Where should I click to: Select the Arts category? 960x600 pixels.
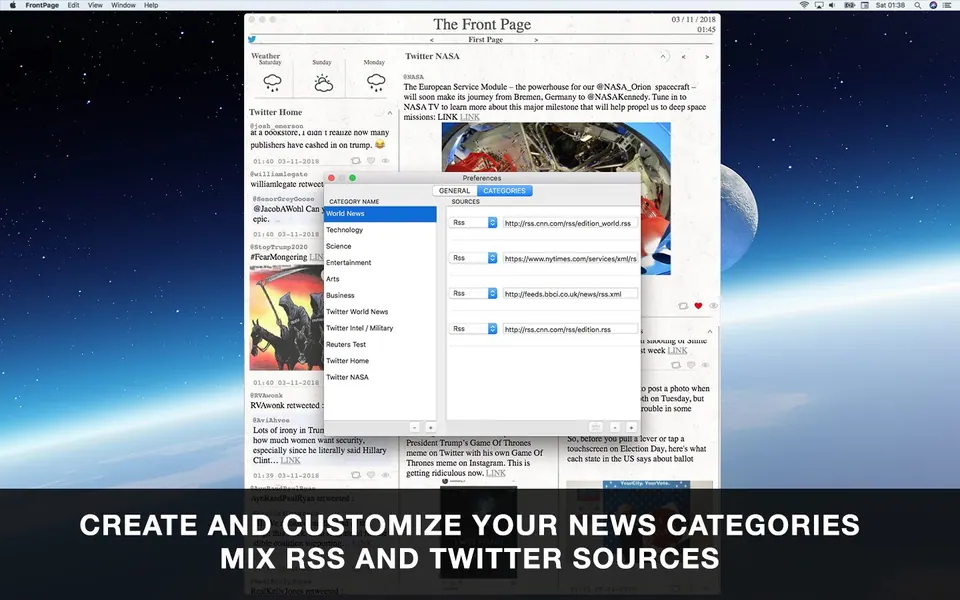(380, 279)
